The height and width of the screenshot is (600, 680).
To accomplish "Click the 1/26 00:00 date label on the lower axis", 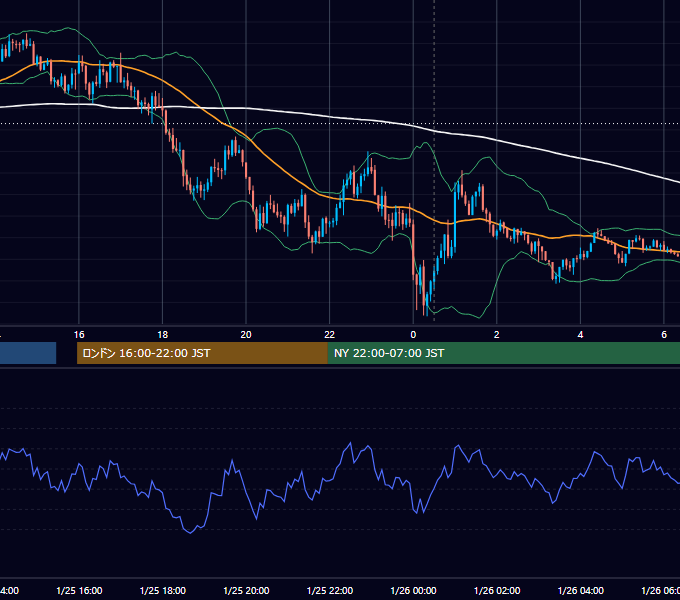I will [413, 591].
